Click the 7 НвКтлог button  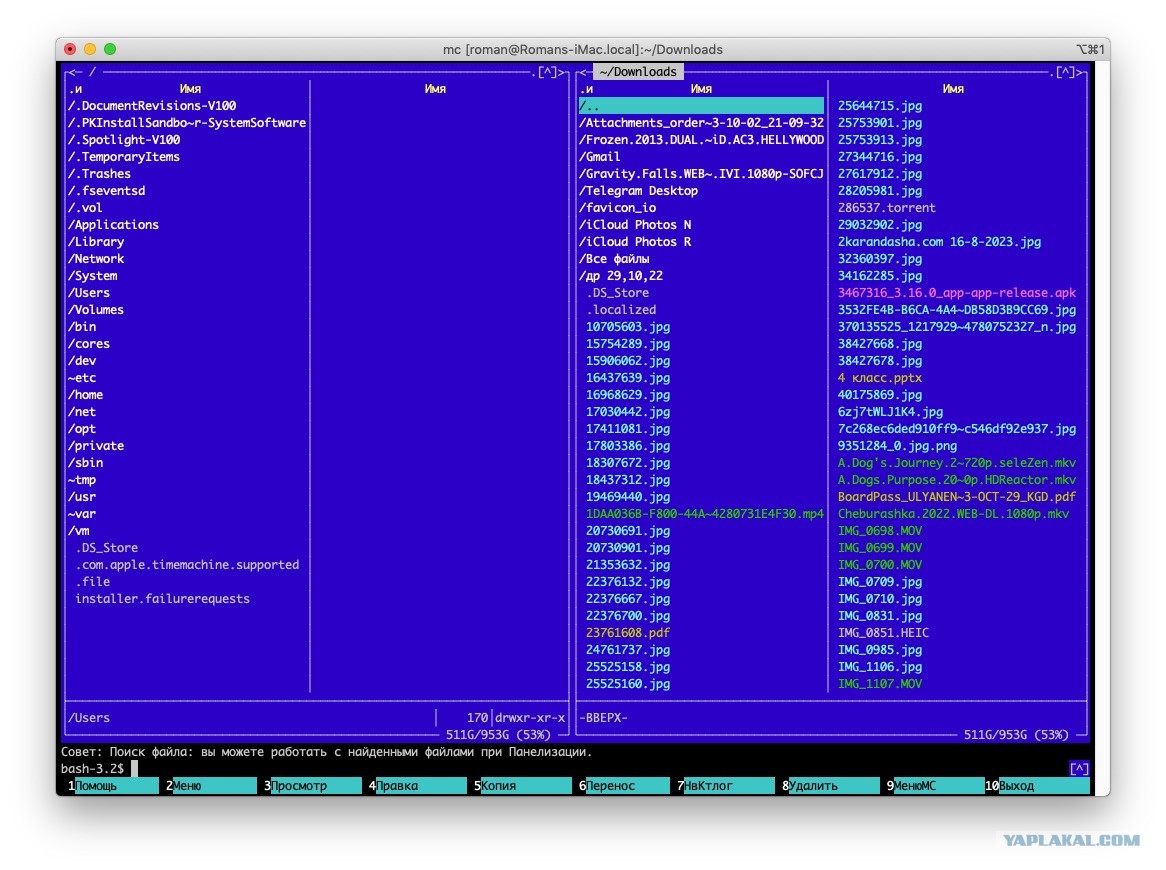[x=725, y=785]
